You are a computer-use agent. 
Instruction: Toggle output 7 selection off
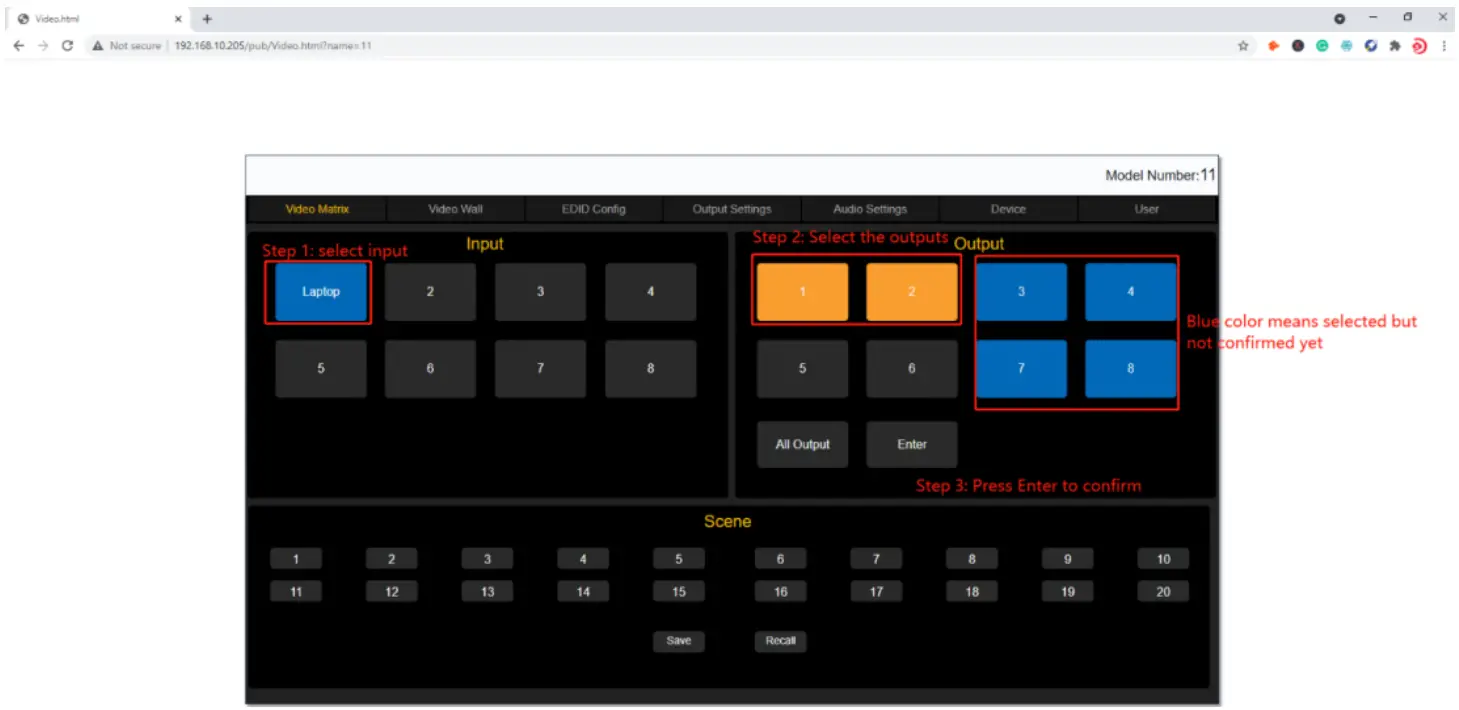coord(1021,368)
